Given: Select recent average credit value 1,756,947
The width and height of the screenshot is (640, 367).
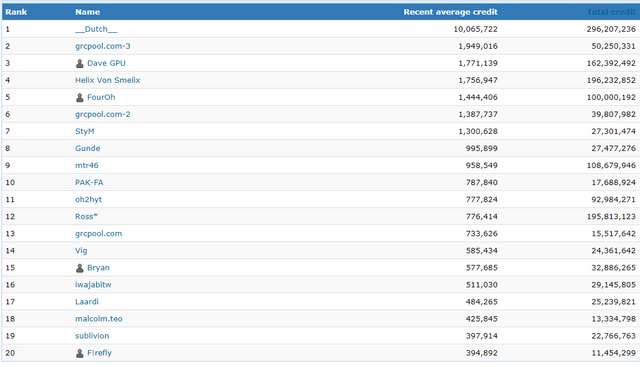Looking at the screenshot, I should coord(478,80).
